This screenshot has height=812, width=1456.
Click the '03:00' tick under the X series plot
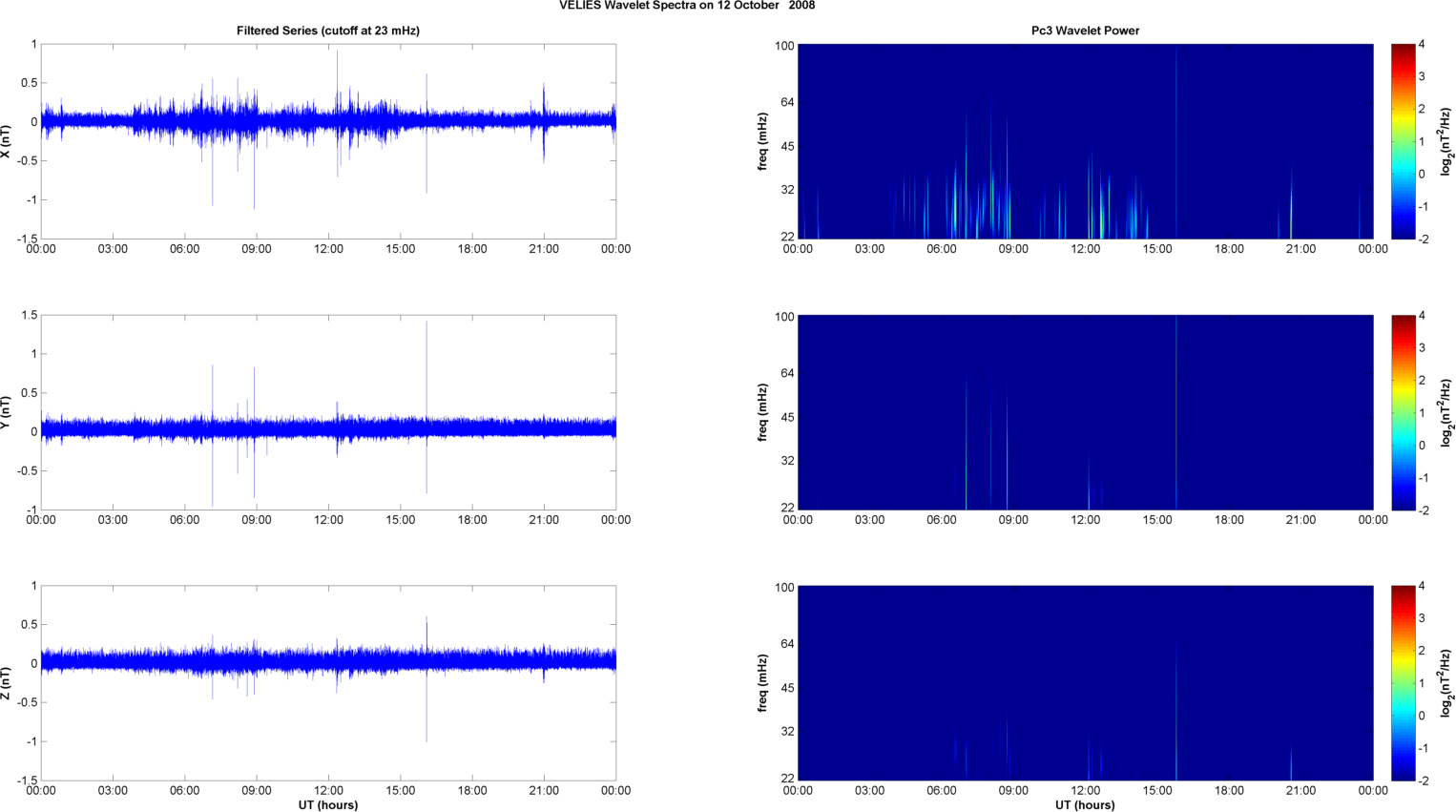click(x=113, y=249)
